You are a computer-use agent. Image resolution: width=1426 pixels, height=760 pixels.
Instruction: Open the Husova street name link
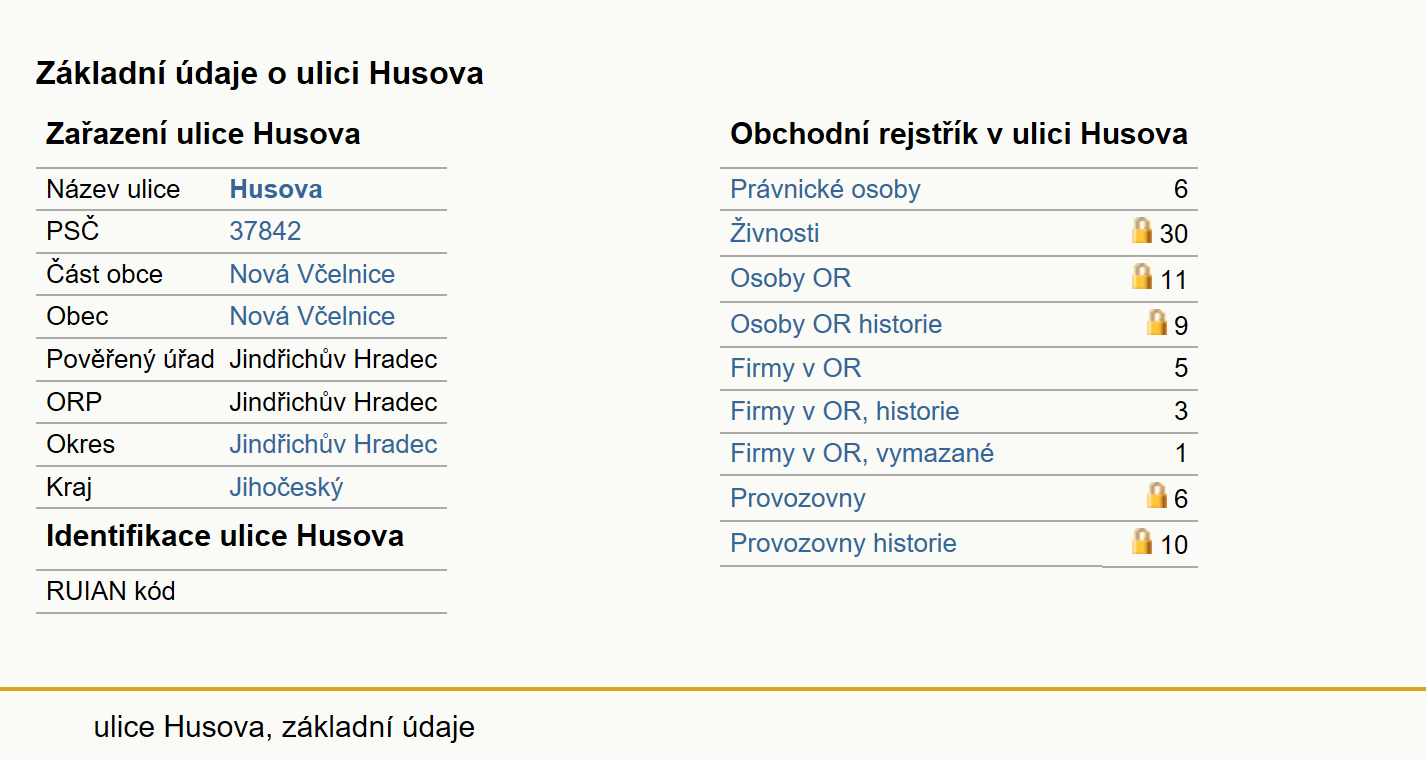[276, 190]
